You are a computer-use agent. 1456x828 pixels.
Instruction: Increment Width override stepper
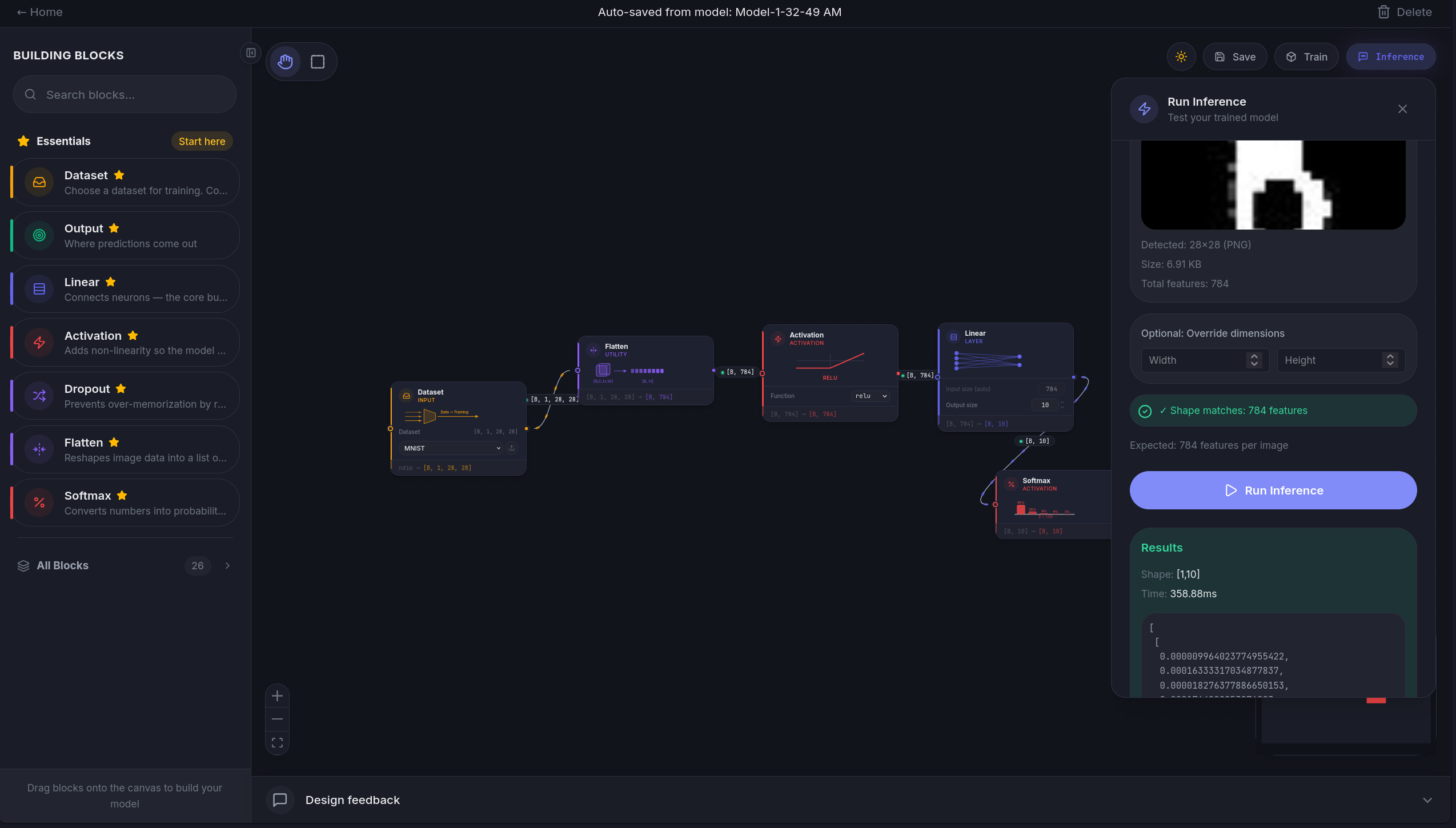1254,356
